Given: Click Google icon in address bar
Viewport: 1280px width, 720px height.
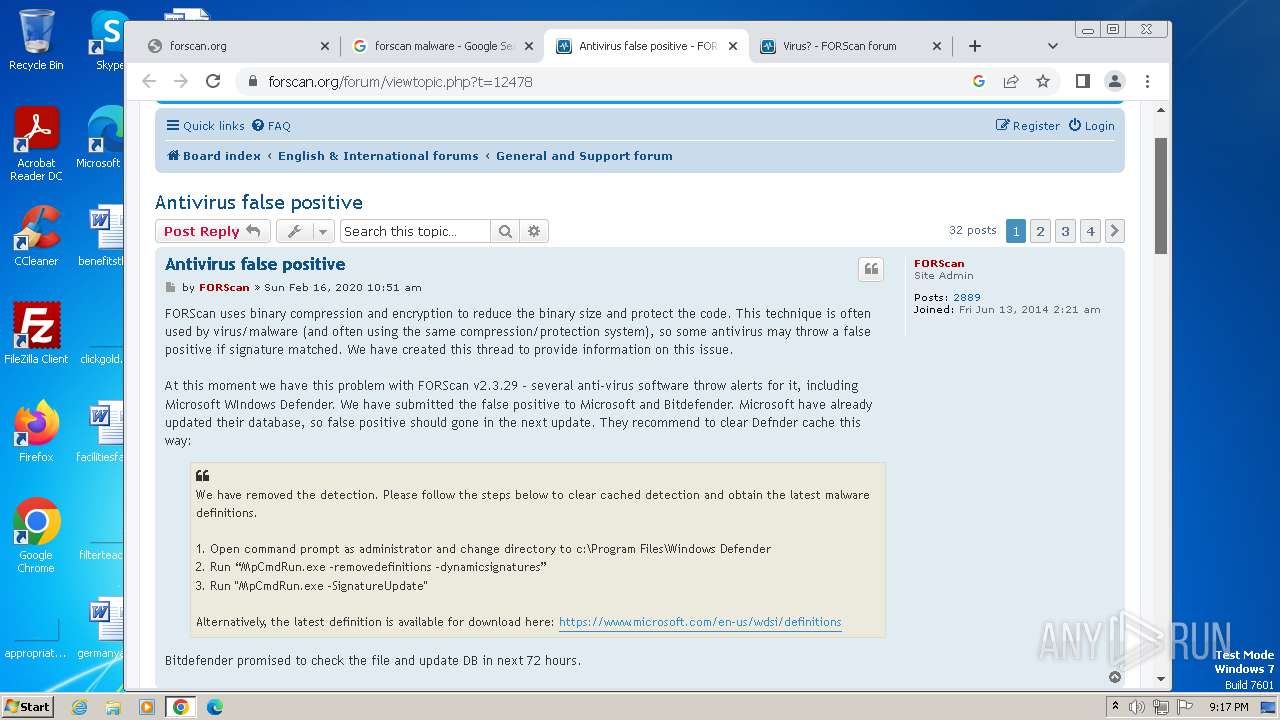Looking at the screenshot, I should tap(979, 81).
